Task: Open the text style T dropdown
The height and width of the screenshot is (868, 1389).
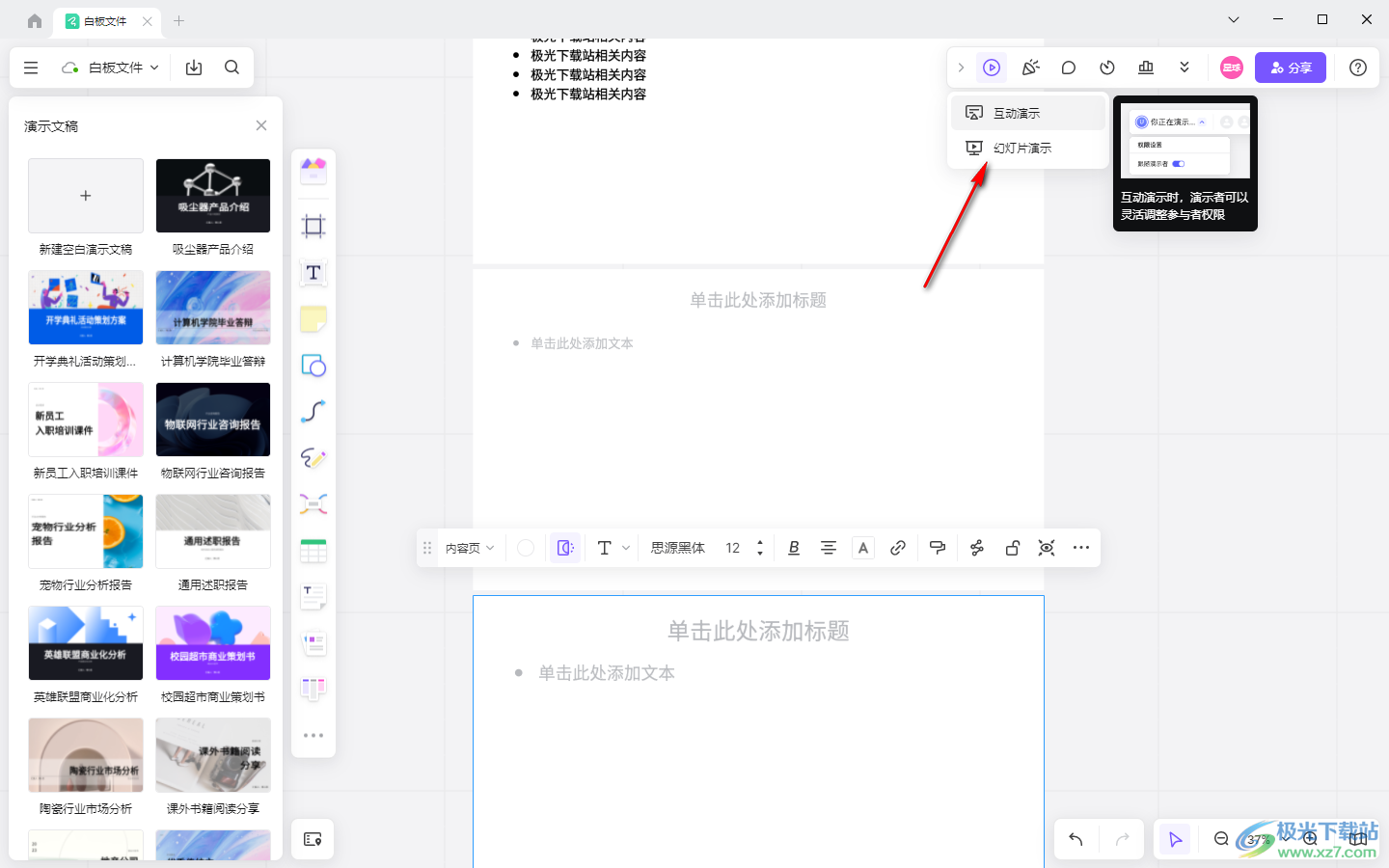Action: tap(613, 548)
